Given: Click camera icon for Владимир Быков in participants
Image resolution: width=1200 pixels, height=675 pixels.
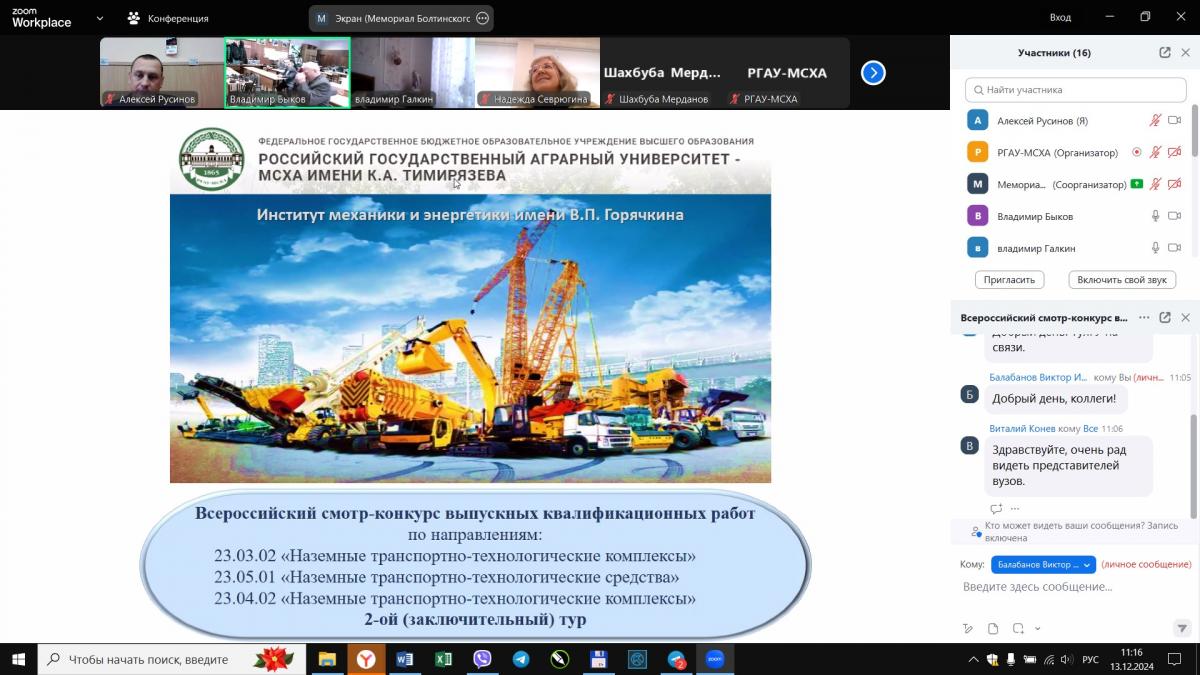Looking at the screenshot, I should (x=1175, y=216).
